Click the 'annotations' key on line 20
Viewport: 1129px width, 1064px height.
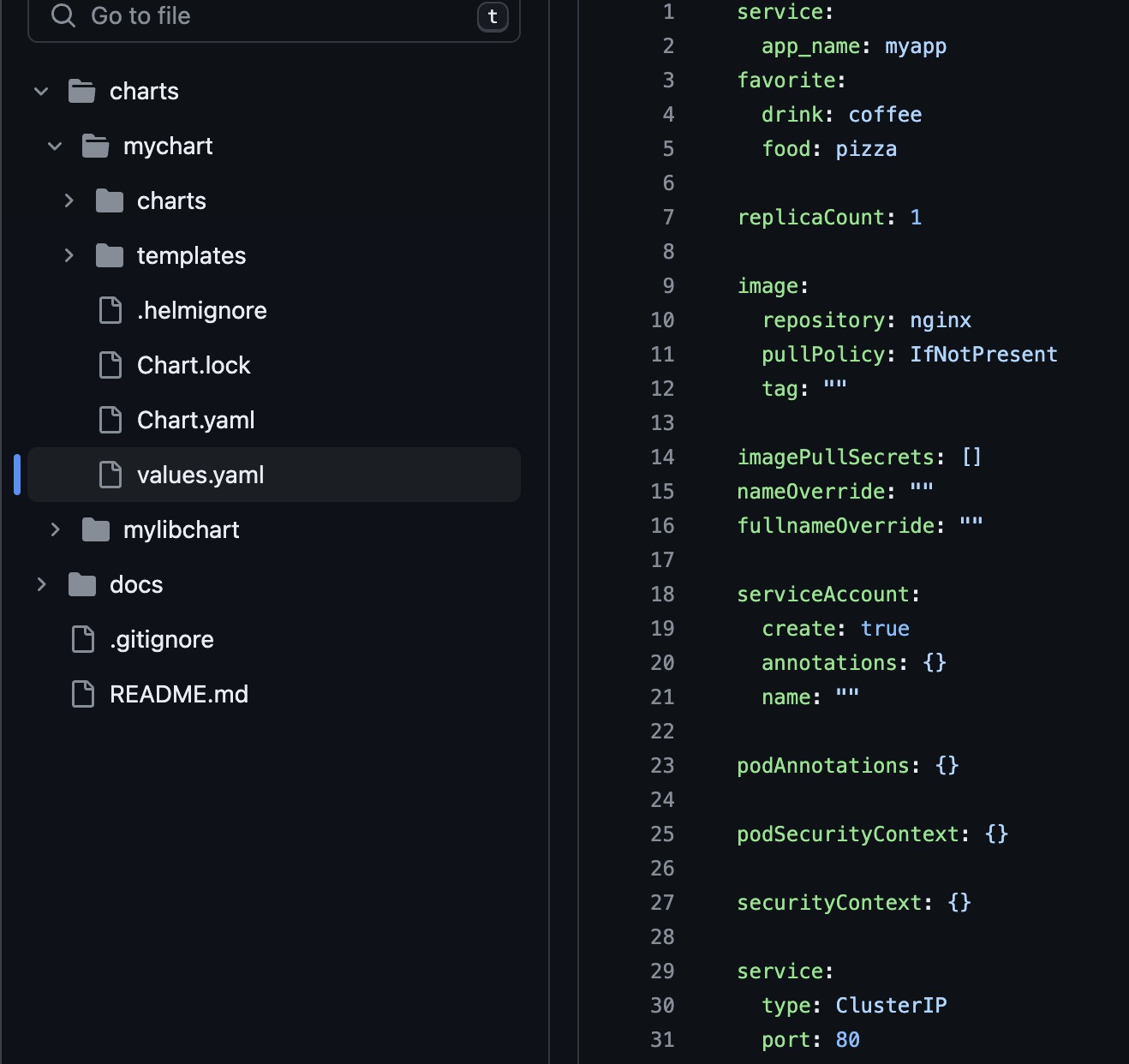829,663
